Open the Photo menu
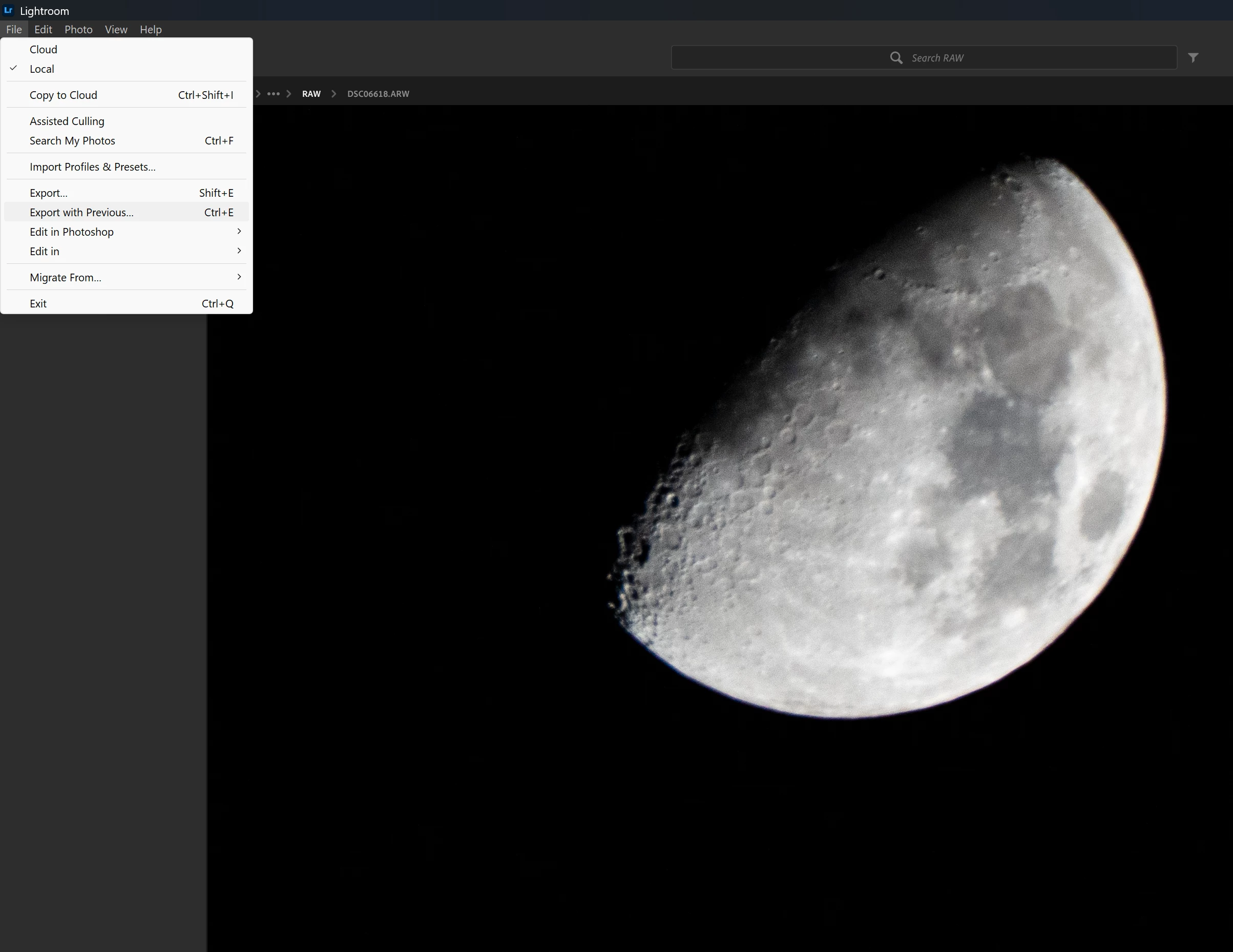 tap(78, 29)
